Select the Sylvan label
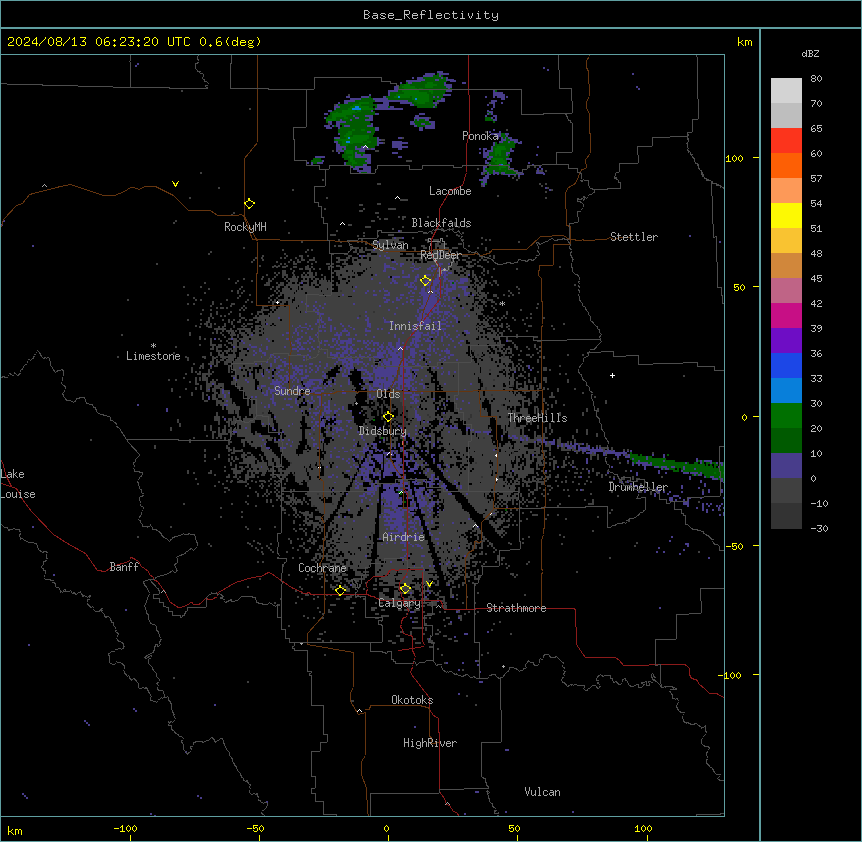 tap(390, 245)
